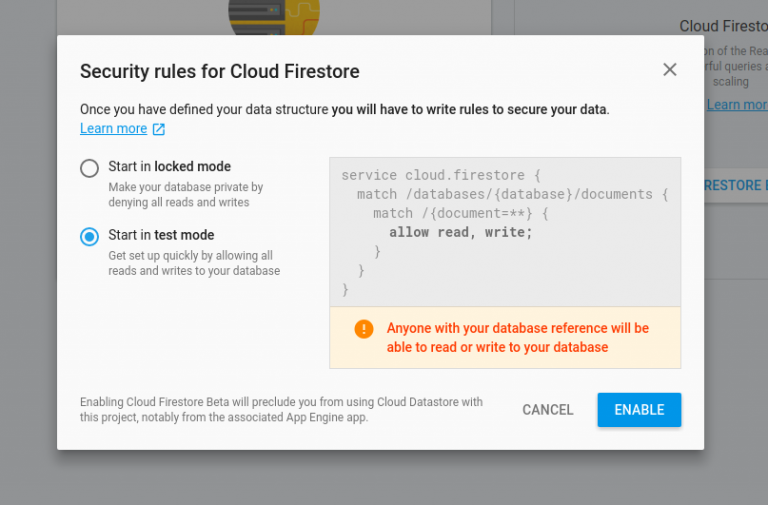The width and height of the screenshot is (768, 505).
Task: Click the 'Start in test mode' label text
Action: [161, 236]
